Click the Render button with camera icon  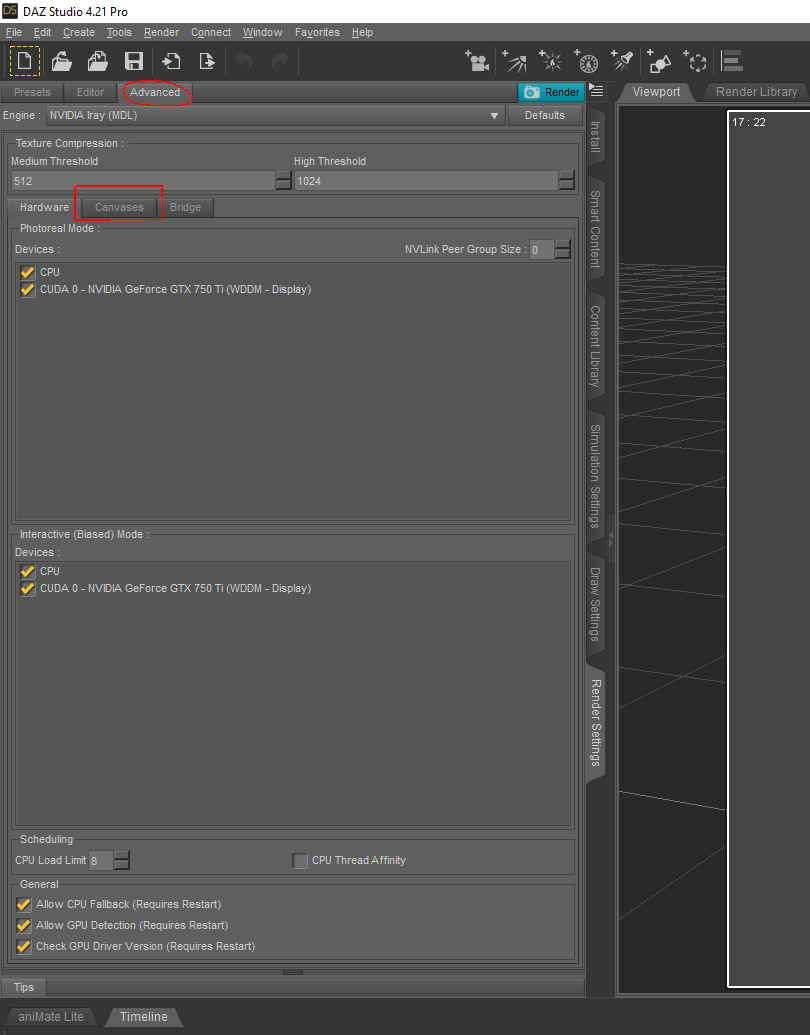[x=551, y=92]
